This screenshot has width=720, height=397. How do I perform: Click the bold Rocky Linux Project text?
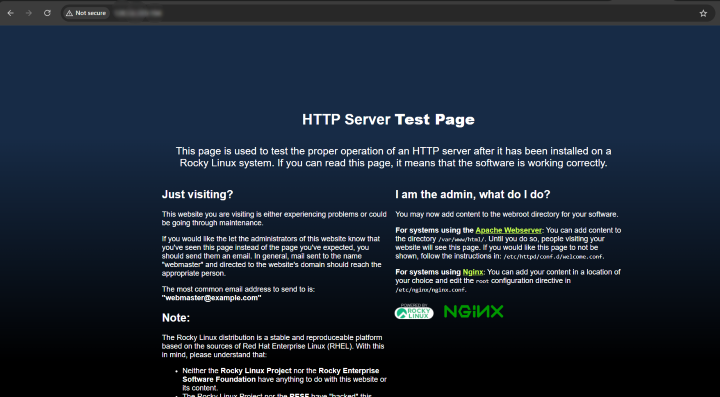256,371
